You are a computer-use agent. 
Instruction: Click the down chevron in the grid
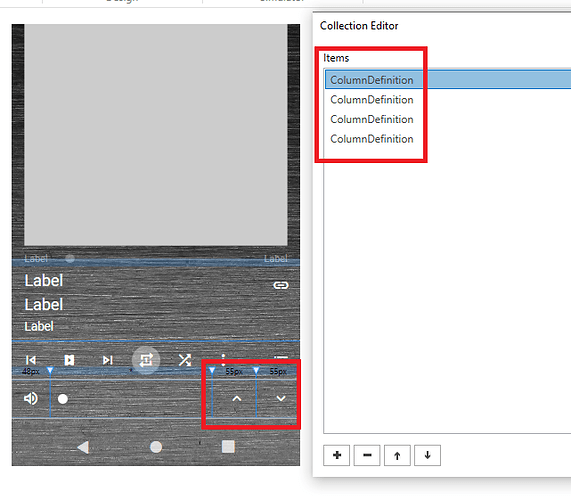click(281, 398)
